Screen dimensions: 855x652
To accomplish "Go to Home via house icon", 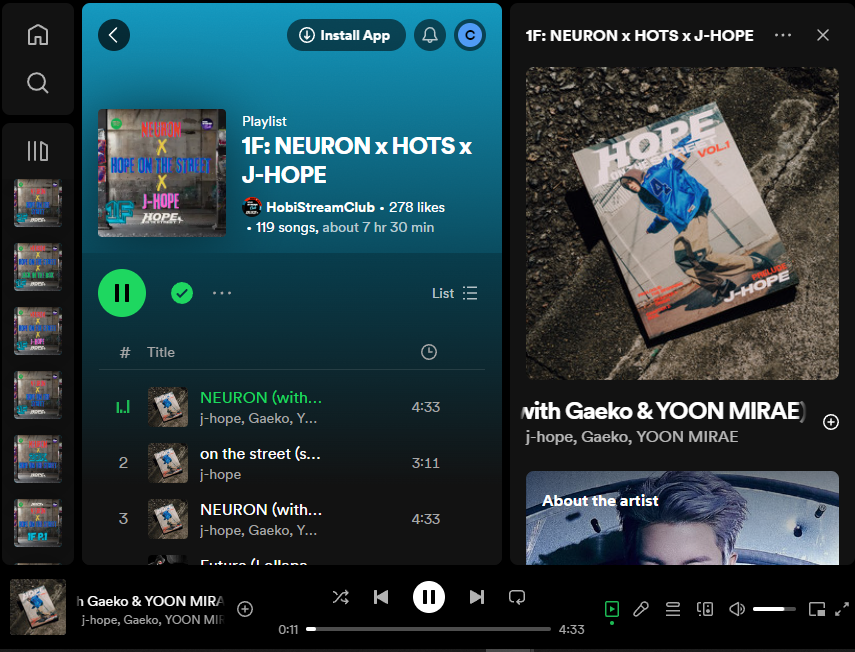I will pyautogui.click(x=38, y=35).
